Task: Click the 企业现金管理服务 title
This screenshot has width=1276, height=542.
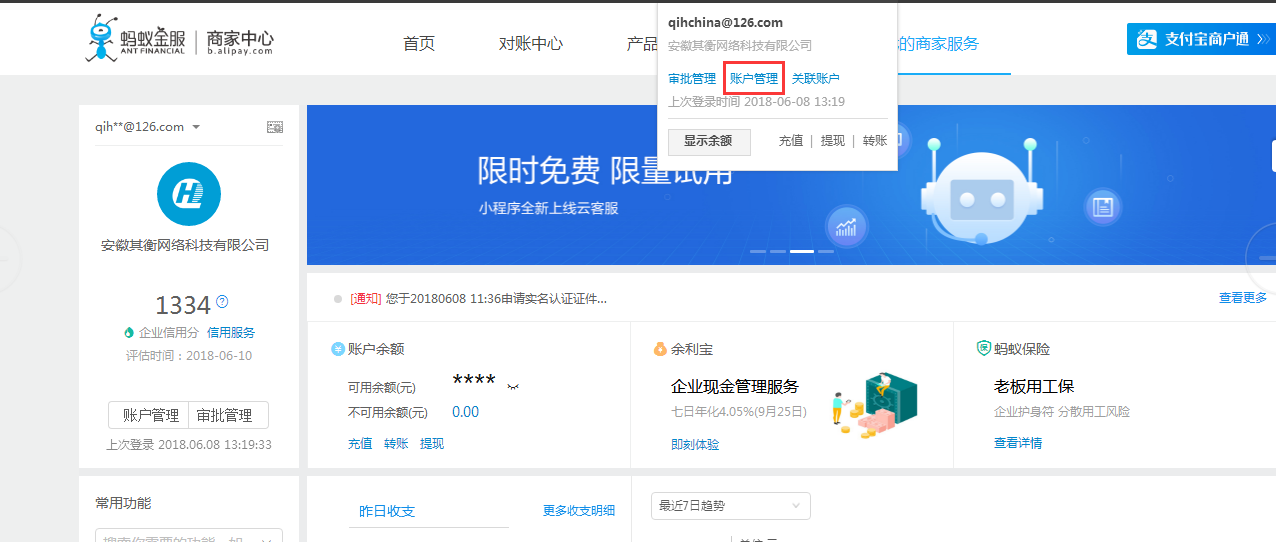Action: 735,386
